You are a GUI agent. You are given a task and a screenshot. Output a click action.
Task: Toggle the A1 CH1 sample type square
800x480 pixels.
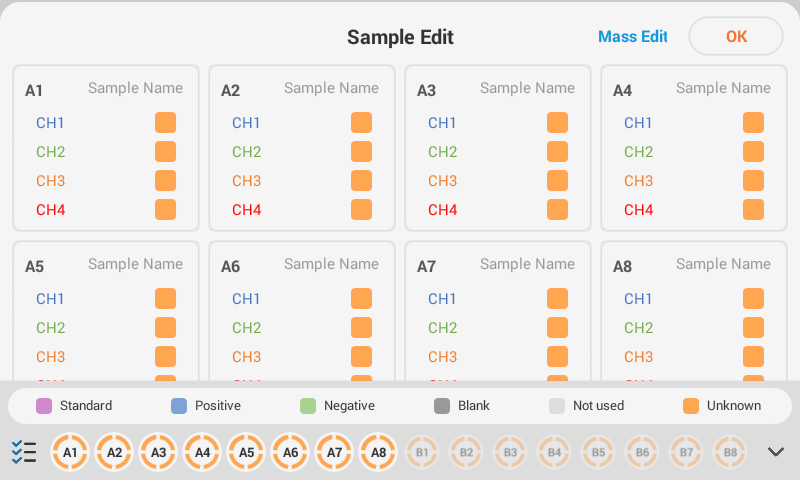[165, 123]
